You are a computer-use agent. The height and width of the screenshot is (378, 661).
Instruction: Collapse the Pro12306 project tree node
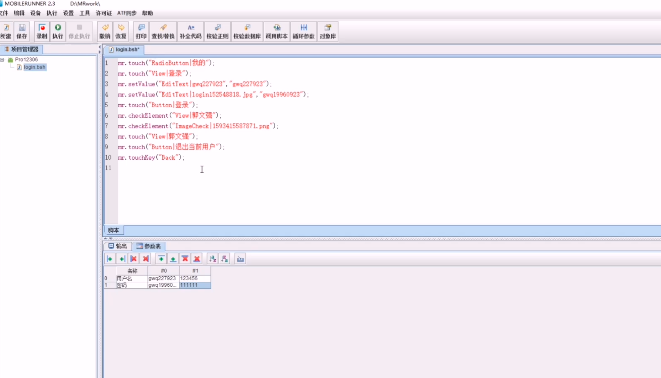[x=3, y=60]
